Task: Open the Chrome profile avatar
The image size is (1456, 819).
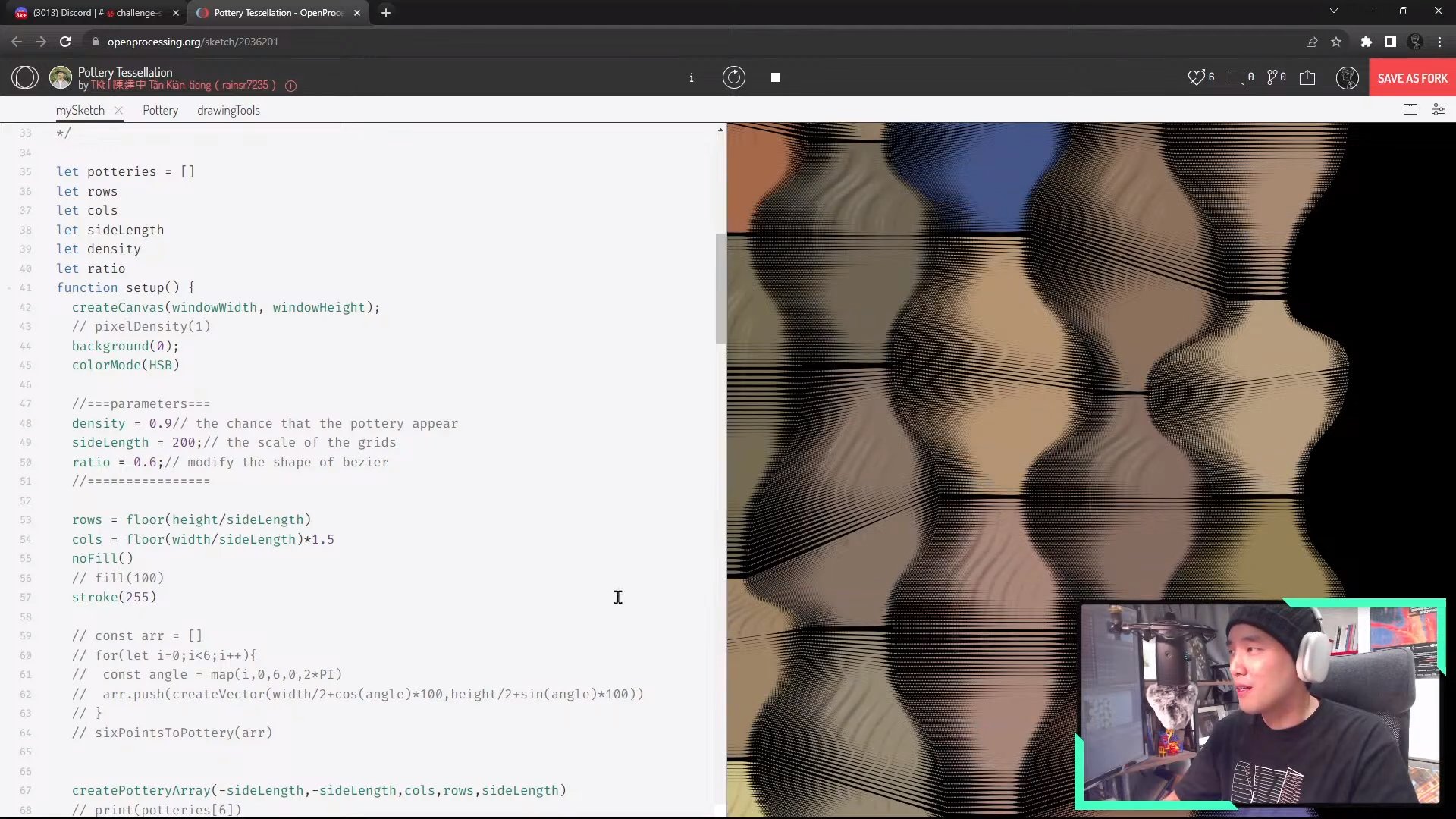Action: point(1415,42)
